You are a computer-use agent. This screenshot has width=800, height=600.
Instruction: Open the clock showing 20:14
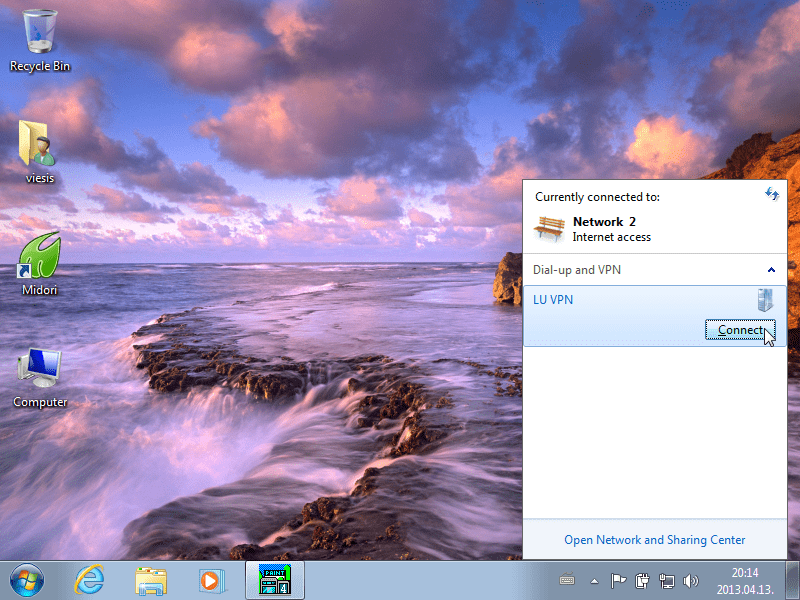745,581
